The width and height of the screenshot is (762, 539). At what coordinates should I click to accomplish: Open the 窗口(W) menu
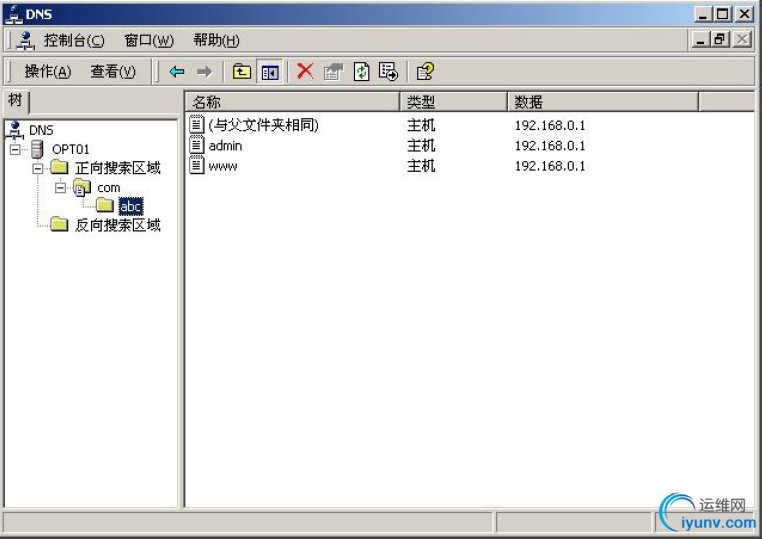pyautogui.click(x=149, y=40)
